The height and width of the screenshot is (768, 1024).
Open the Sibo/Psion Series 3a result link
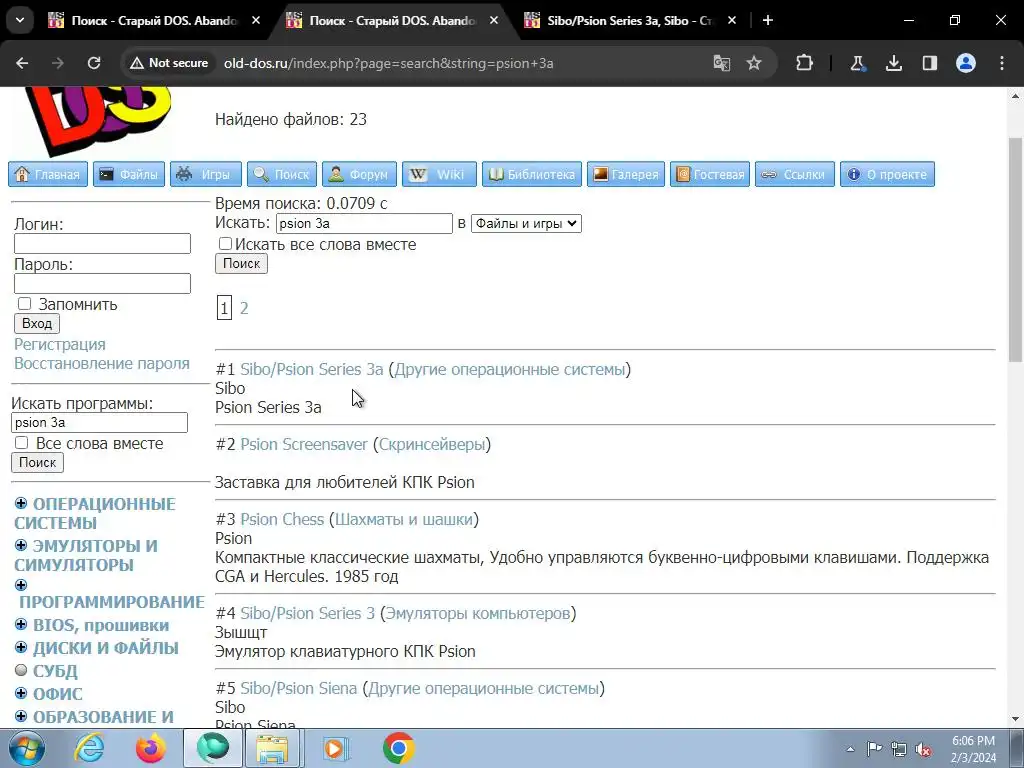(x=312, y=370)
